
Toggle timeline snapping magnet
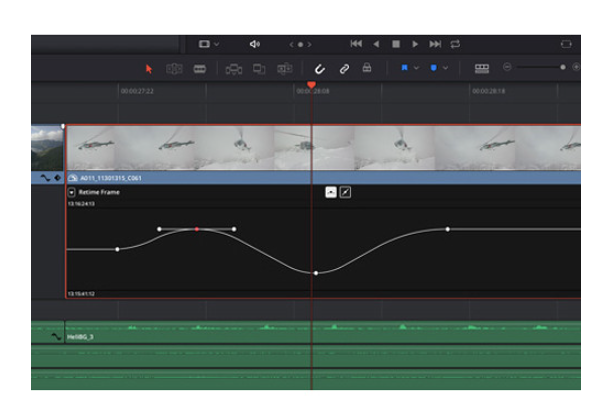(320, 68)
